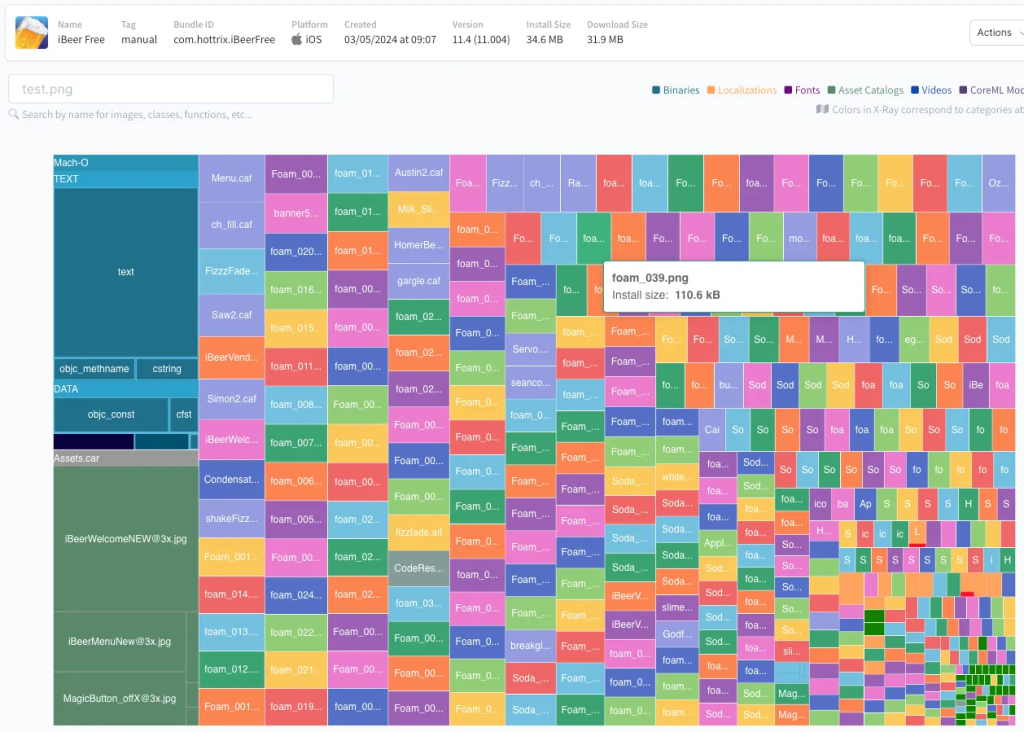Screen dimensions: 1024x732
Task: Expand the Assets.car section header
Action: tap(125, 458)
